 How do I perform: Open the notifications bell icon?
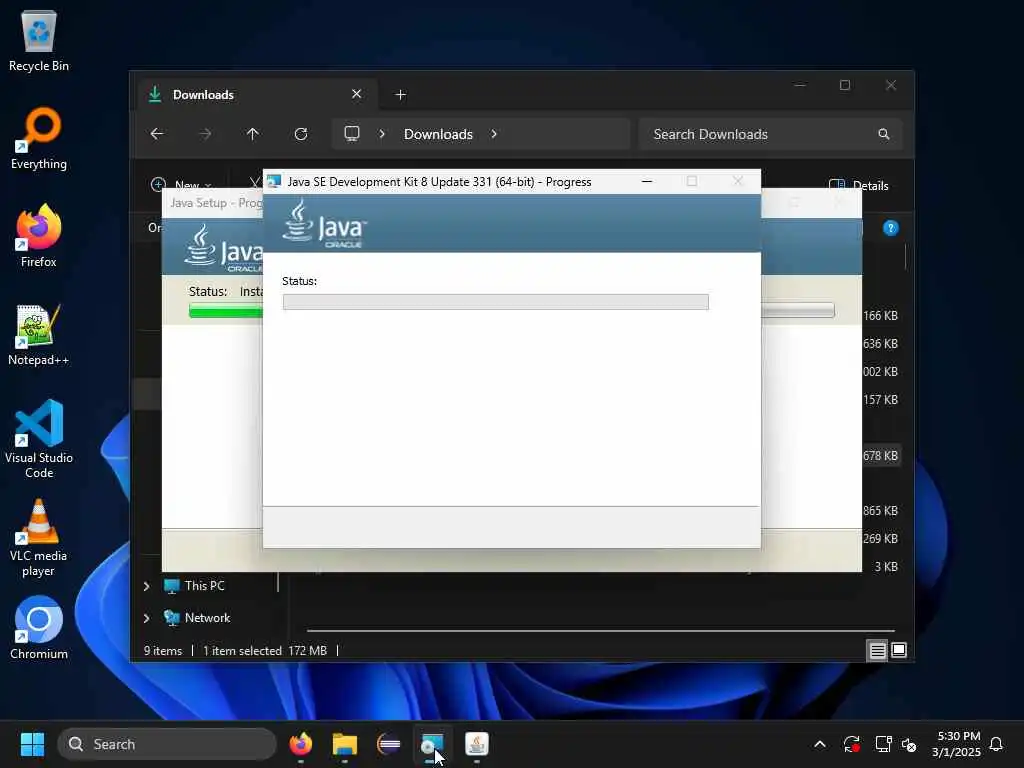[x=996, y=744]
